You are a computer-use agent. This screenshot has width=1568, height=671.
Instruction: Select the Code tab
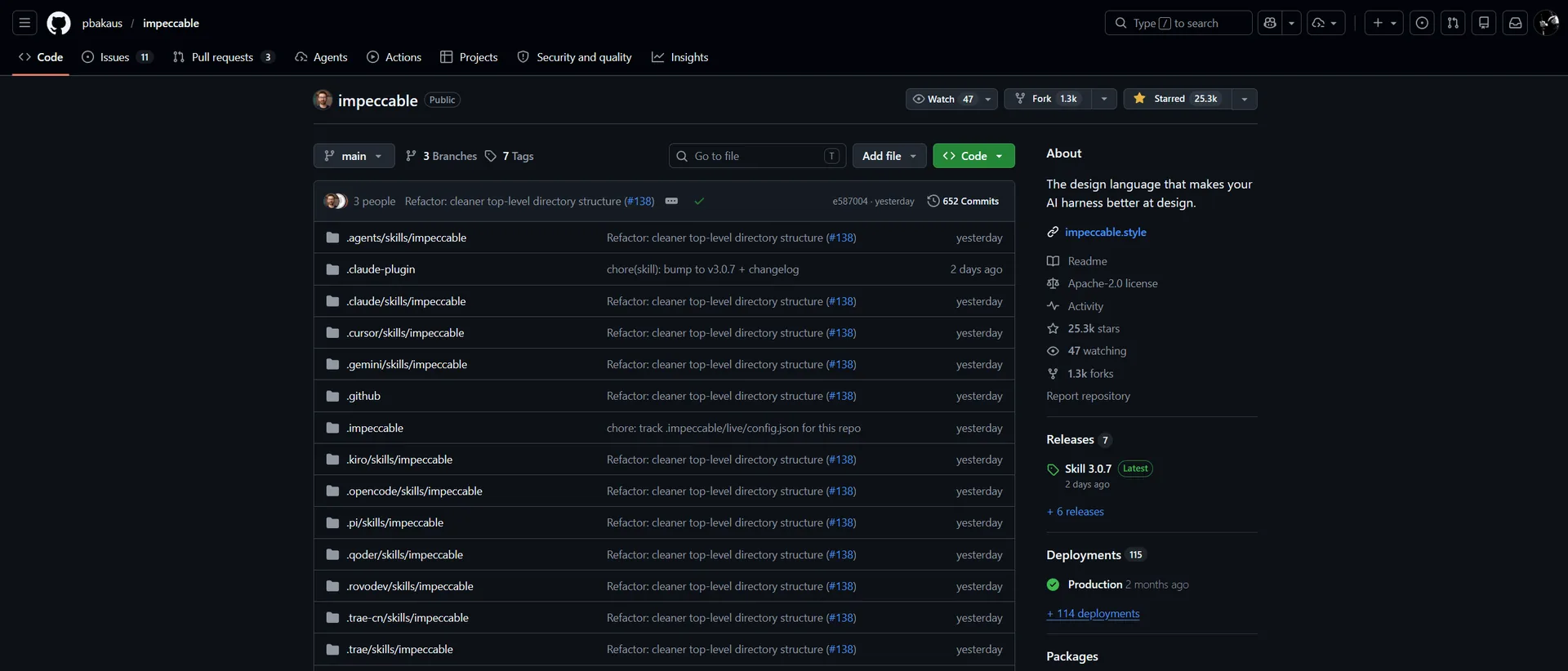point(41,57)
